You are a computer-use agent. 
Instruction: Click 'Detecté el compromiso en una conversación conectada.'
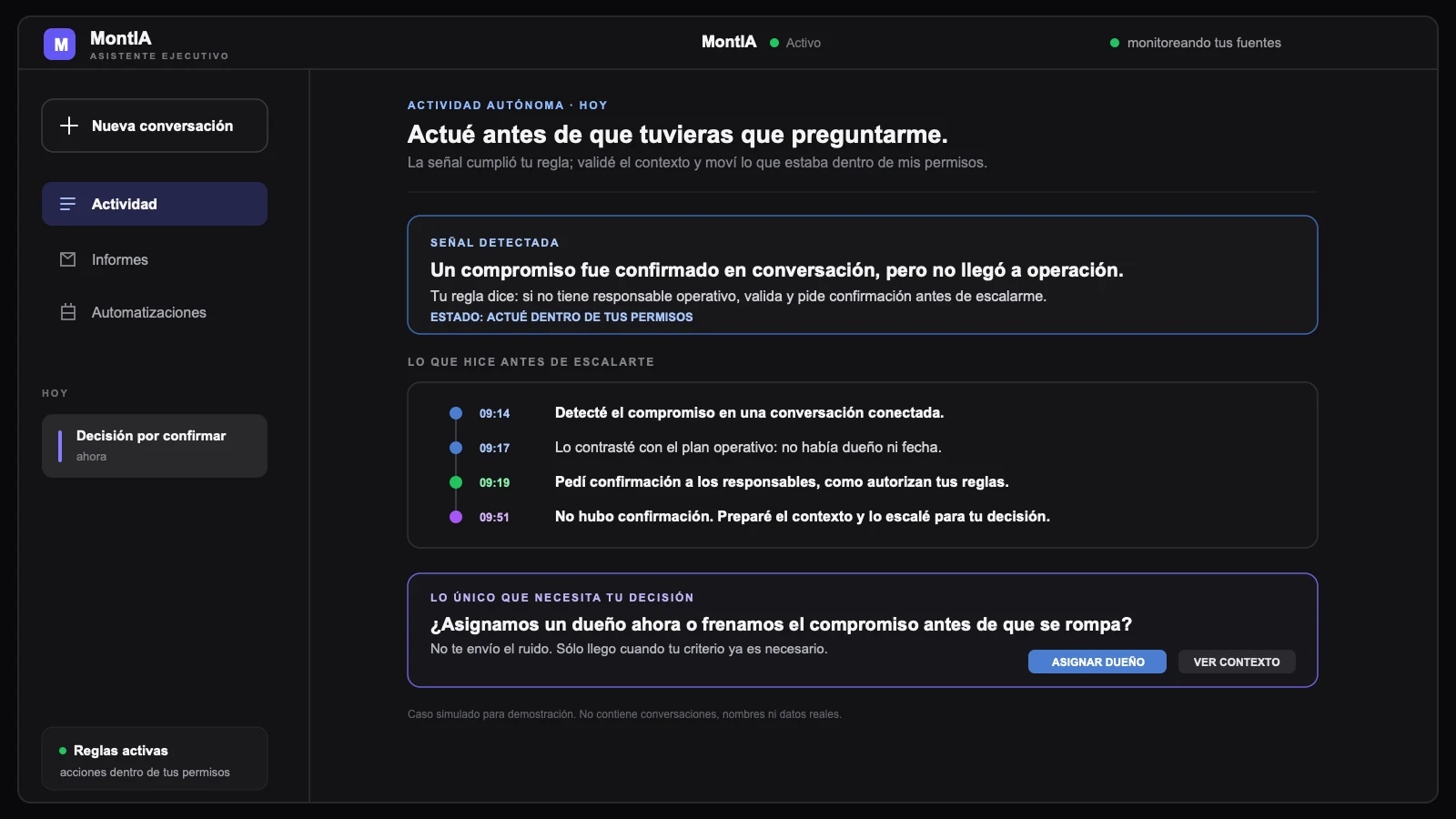(x=749, y=413)
